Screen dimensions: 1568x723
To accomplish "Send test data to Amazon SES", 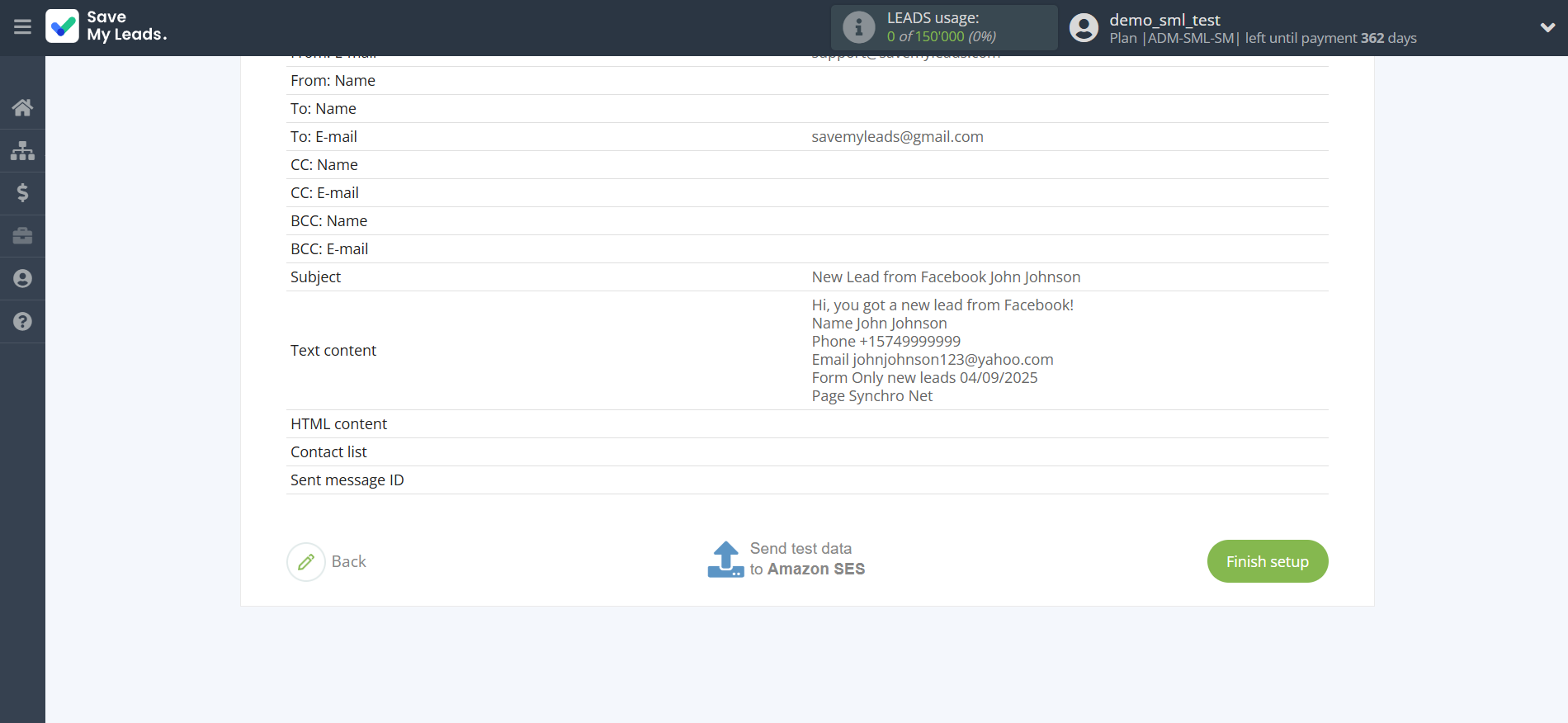I will pyautogui.click(x=806, y=559).
